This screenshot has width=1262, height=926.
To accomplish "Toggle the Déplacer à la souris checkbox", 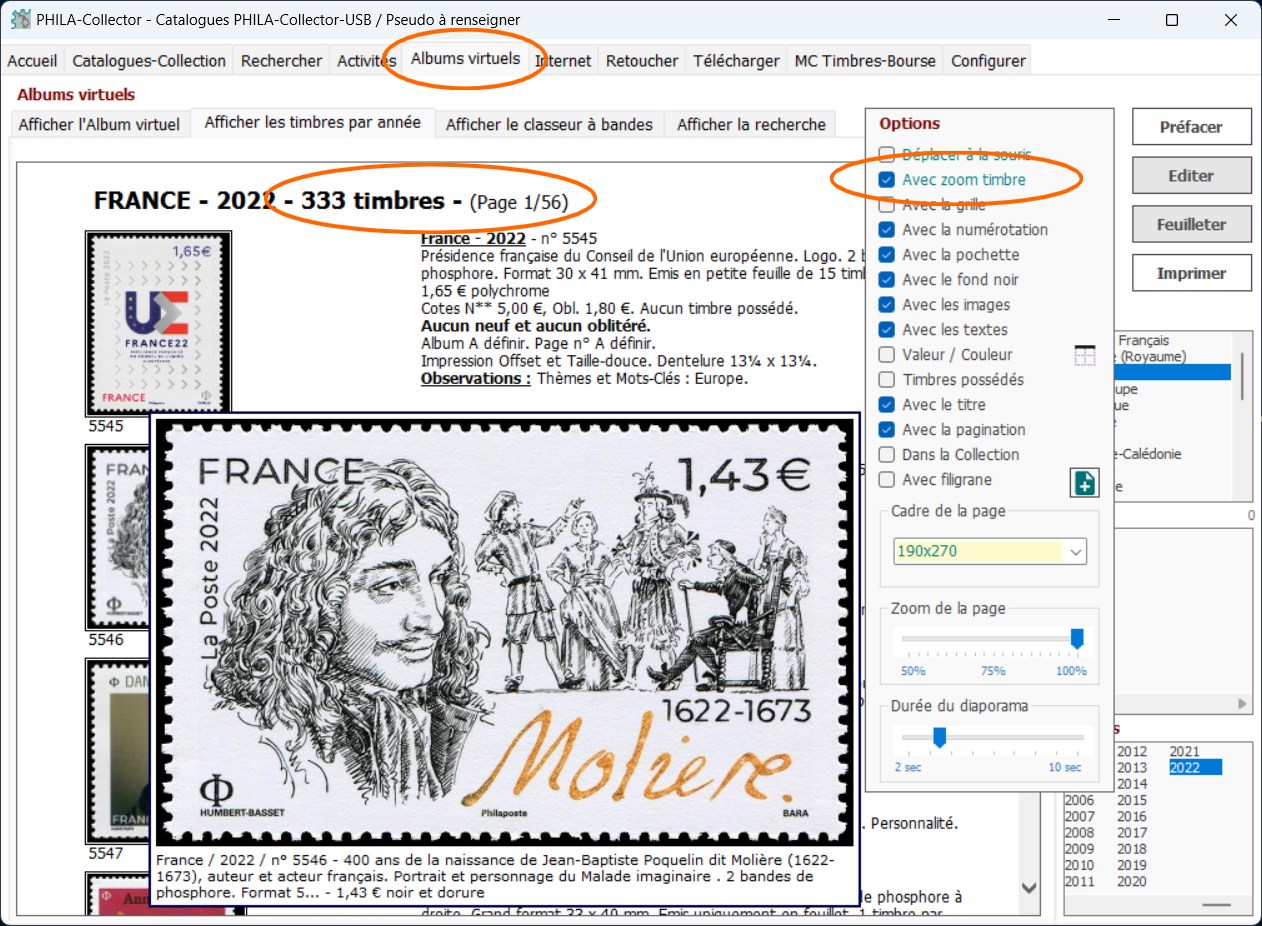I will pyautogui.click(x=886, y=155).
